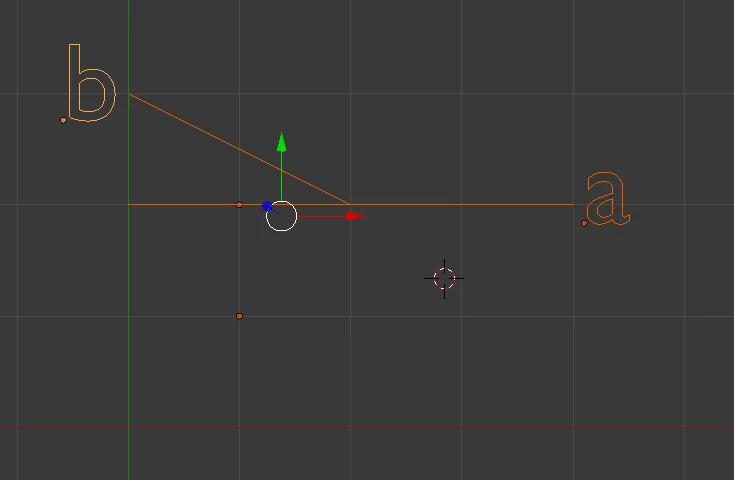The height and width of the screenshot is (480, 734).
Task: Click the lone orange origin dot below the line
Action: [x=239, y=316]
